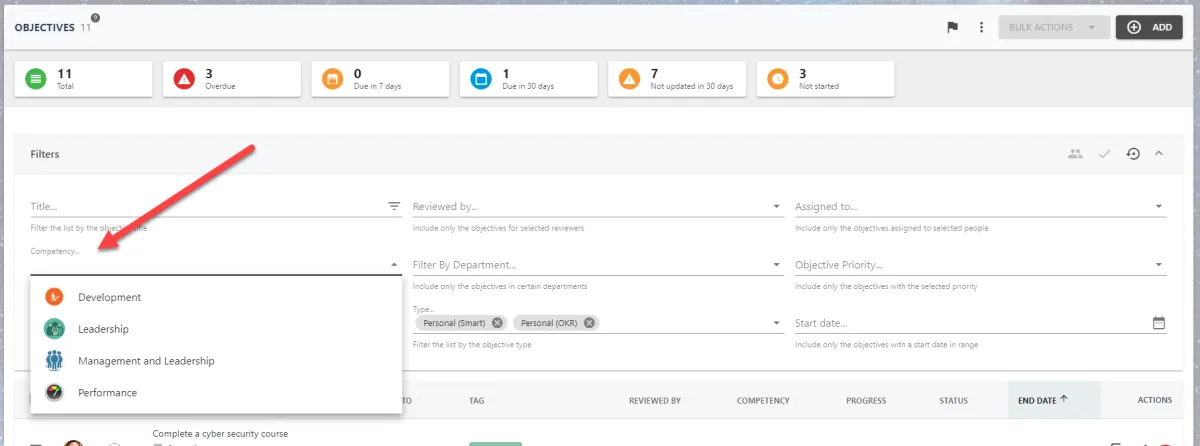Focus the Start date input field
1200x446 pixels.
tap(972, 323)
